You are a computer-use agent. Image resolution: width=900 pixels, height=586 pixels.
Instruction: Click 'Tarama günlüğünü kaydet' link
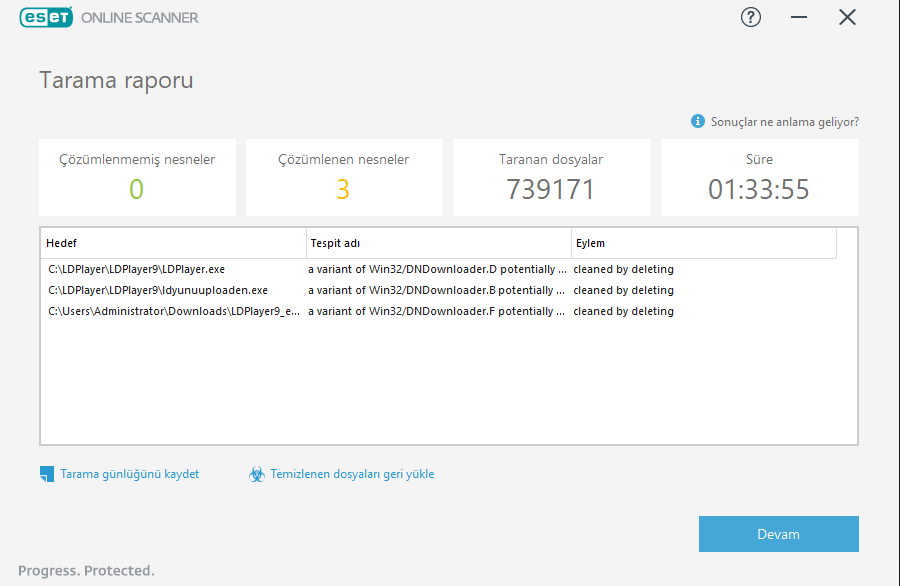coord(130,474)
